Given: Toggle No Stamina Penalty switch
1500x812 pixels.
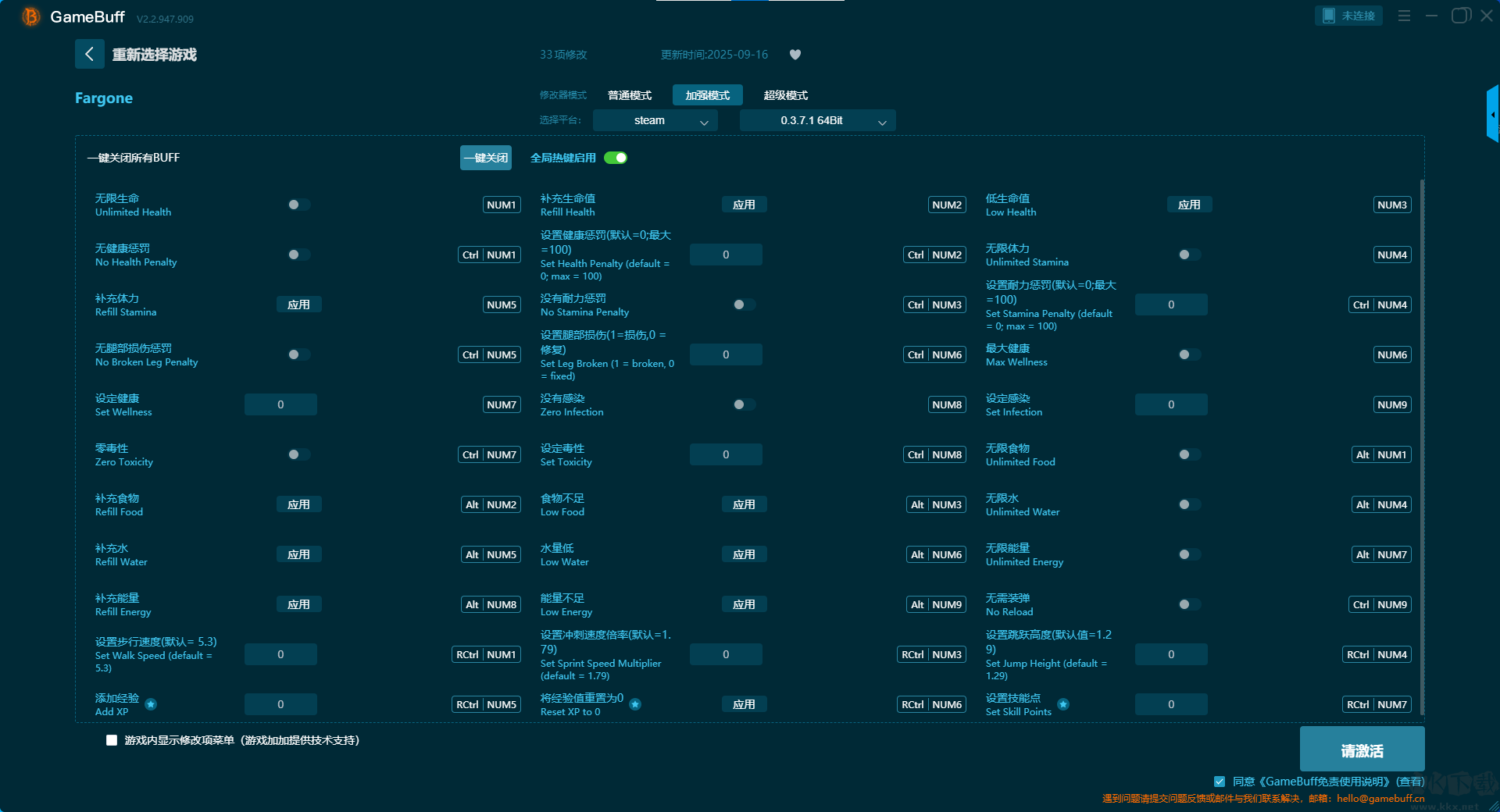Looking at the screenshot, I should [744, 304].
